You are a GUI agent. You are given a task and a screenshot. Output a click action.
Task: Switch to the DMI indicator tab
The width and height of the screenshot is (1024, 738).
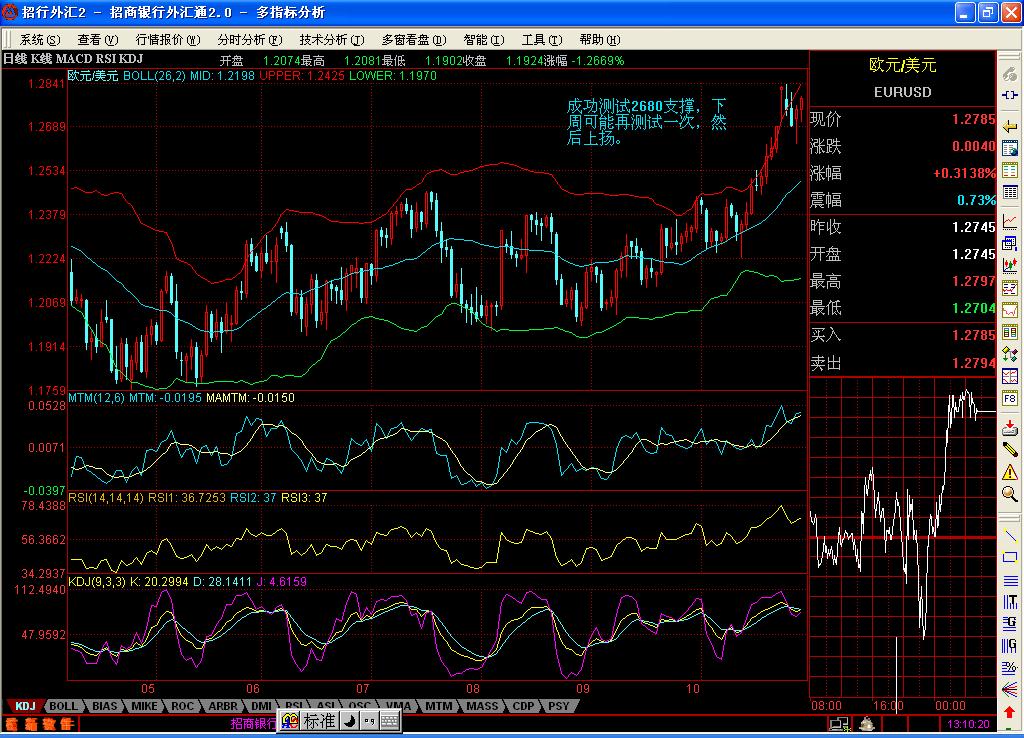261,706
